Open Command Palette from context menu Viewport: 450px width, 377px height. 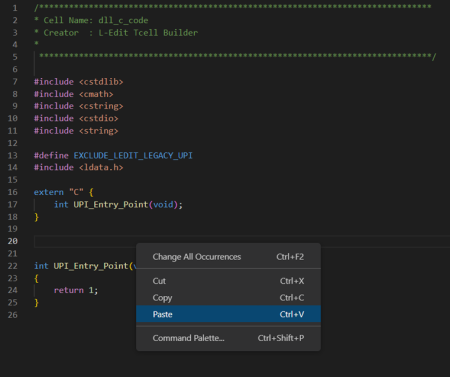pyautogui.click(x=228, y=338)
